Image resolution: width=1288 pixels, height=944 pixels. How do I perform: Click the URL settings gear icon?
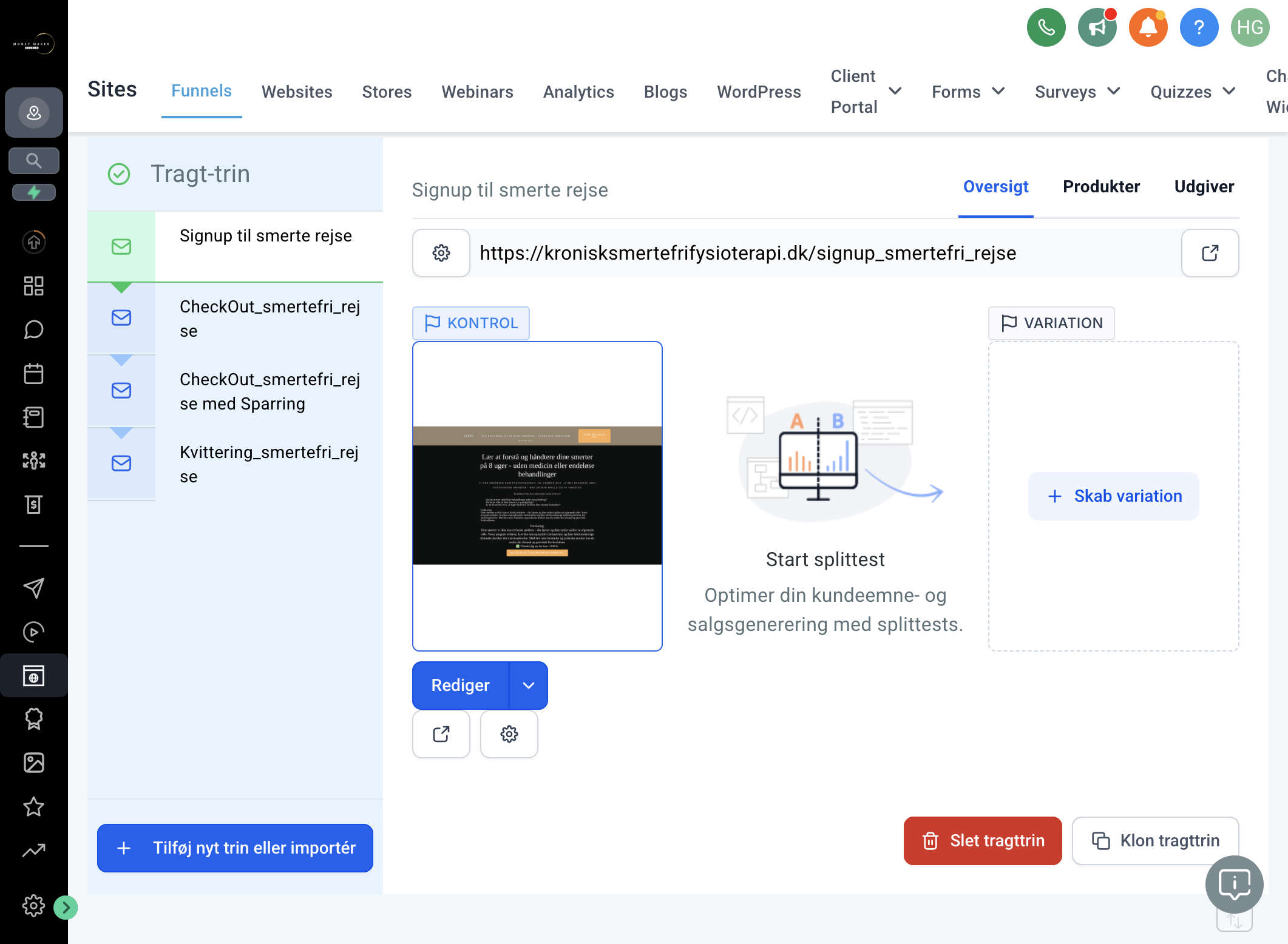pos(441,253)
